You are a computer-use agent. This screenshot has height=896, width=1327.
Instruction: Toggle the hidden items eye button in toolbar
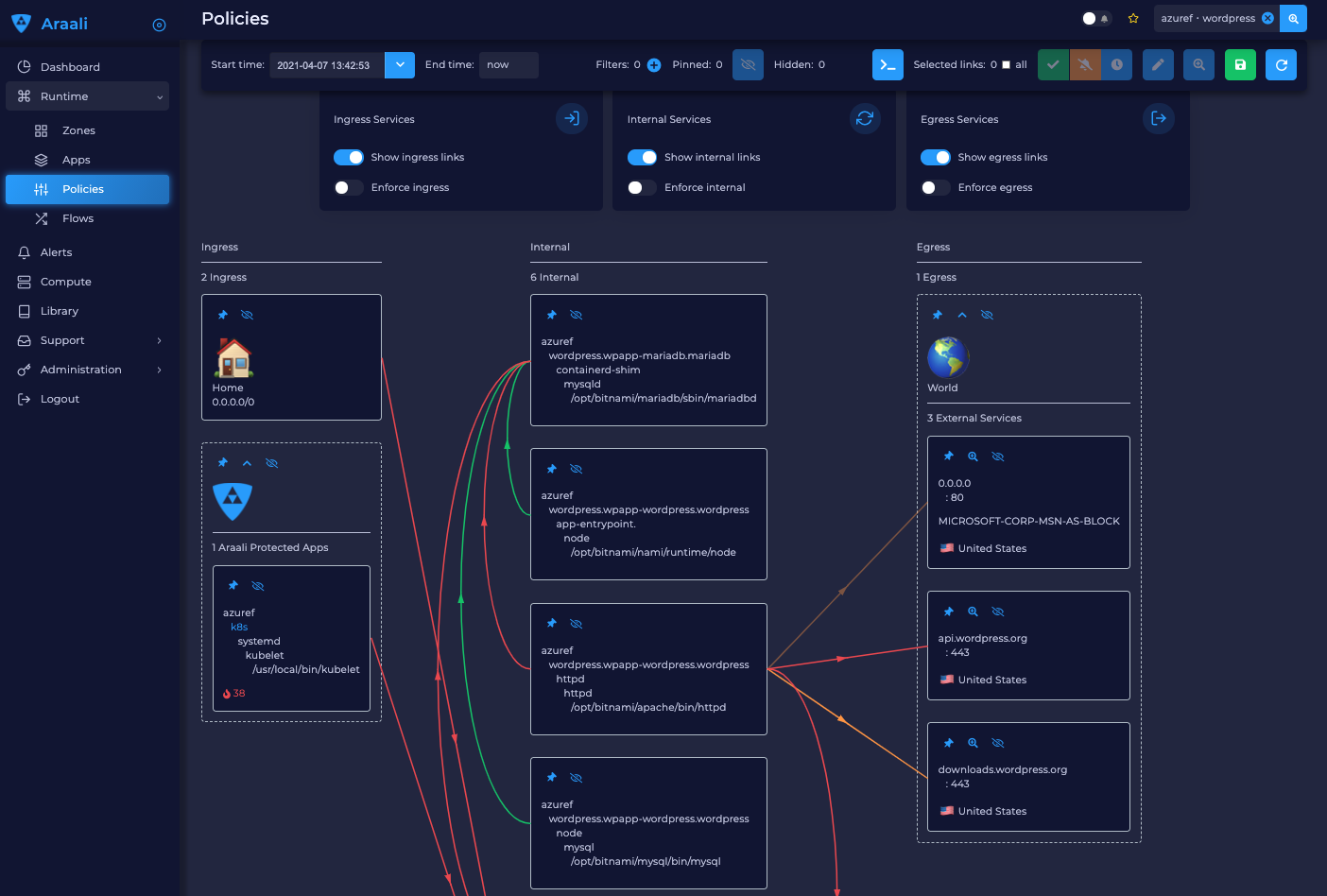tap(748, 65)
